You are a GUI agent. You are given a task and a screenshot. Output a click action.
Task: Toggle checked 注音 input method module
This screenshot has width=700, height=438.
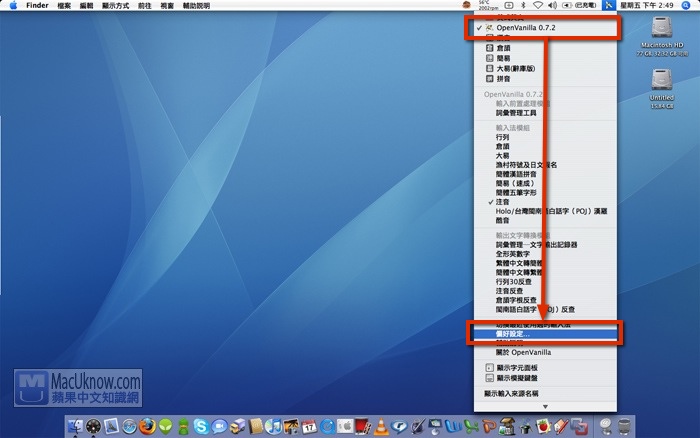(x=545, y=202)
